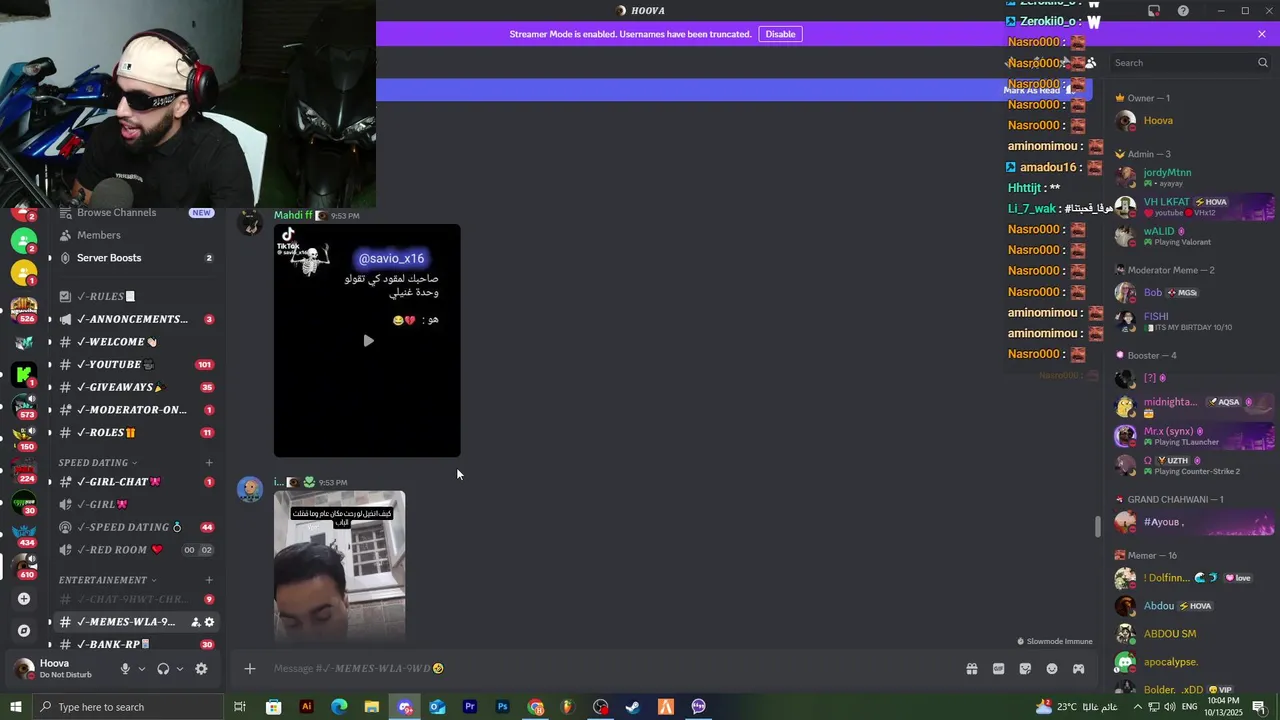Open edit channel gear on MEMES-WLA-9 channel
This screenshot has width=1280, height=720.
click(209, 622)
